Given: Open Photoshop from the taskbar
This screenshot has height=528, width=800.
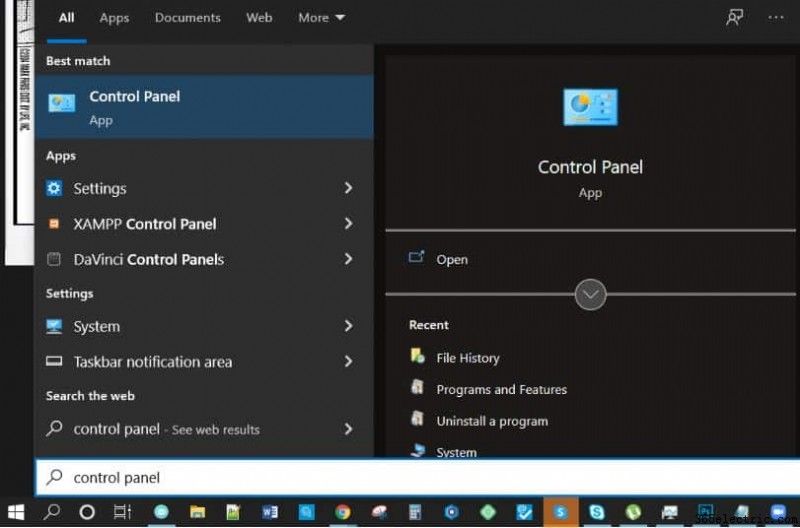Looking at the screenshot, I should tap(706, 512).
